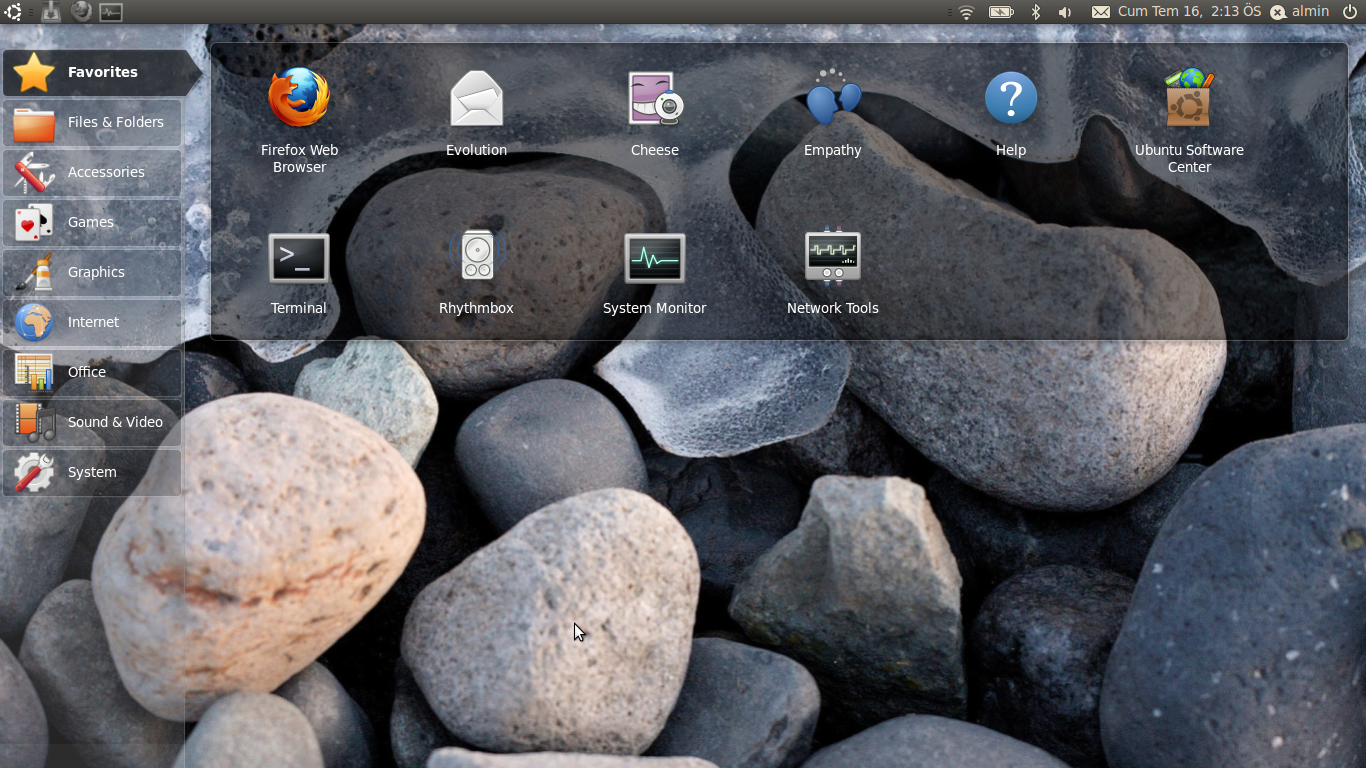Open the Bluetooth indicator menu
This screenshot has height=768, width=1366.
(x=1036, y=12)
